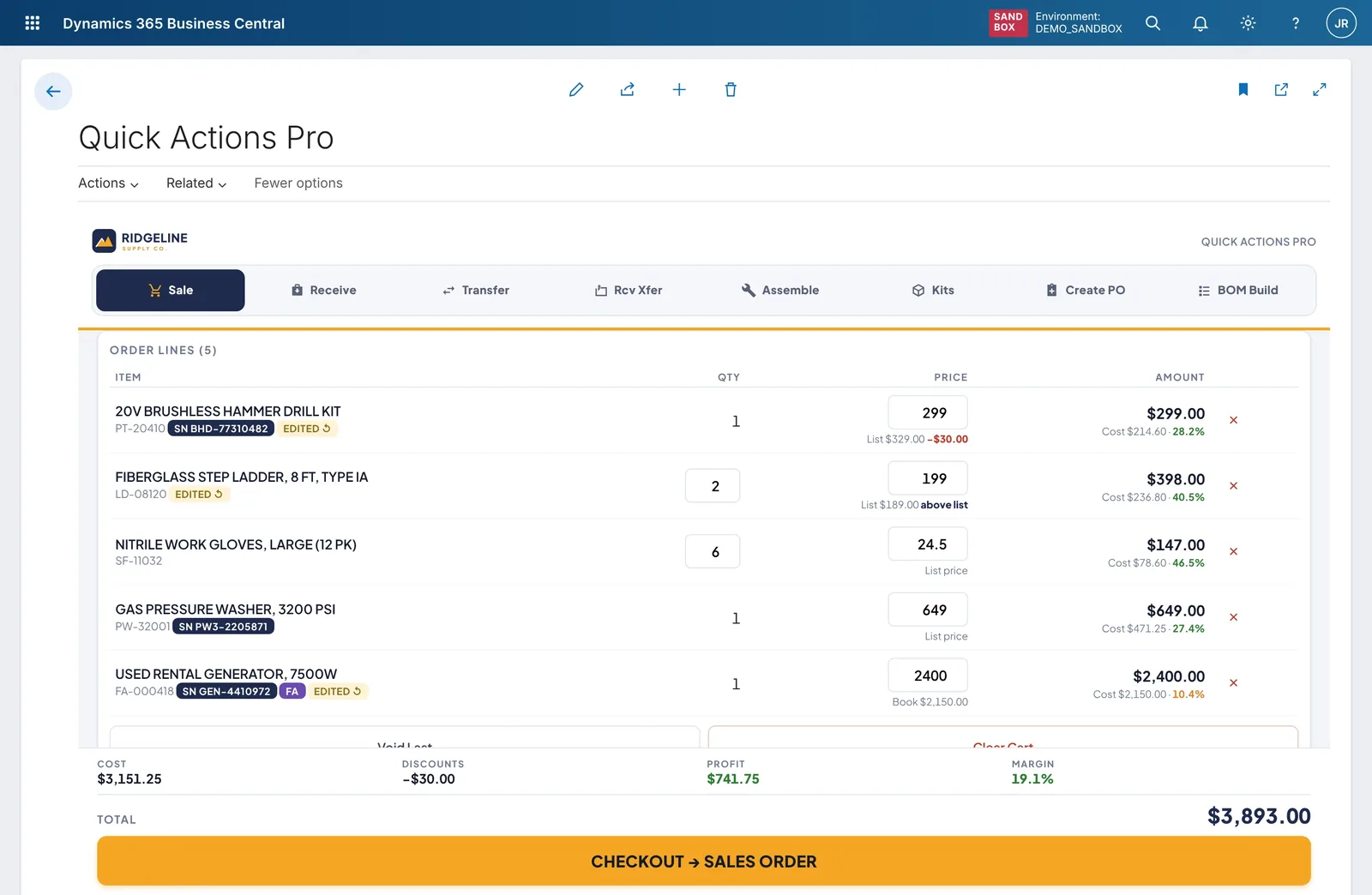Remove the Nitrile Work Gloves line
1372x895 pixels.
click(1233, 551)
